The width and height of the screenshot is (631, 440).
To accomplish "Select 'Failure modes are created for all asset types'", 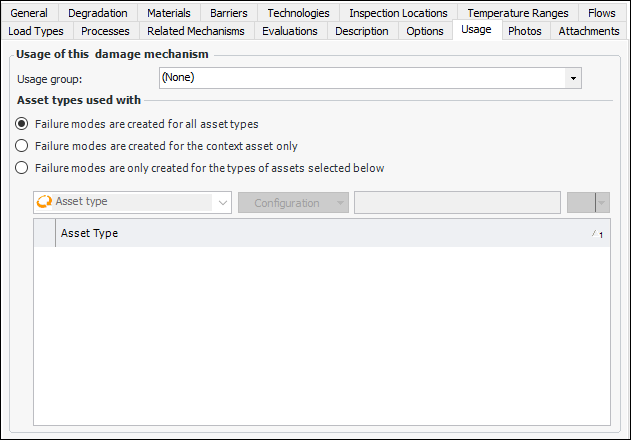I will (x=22, y=124).
